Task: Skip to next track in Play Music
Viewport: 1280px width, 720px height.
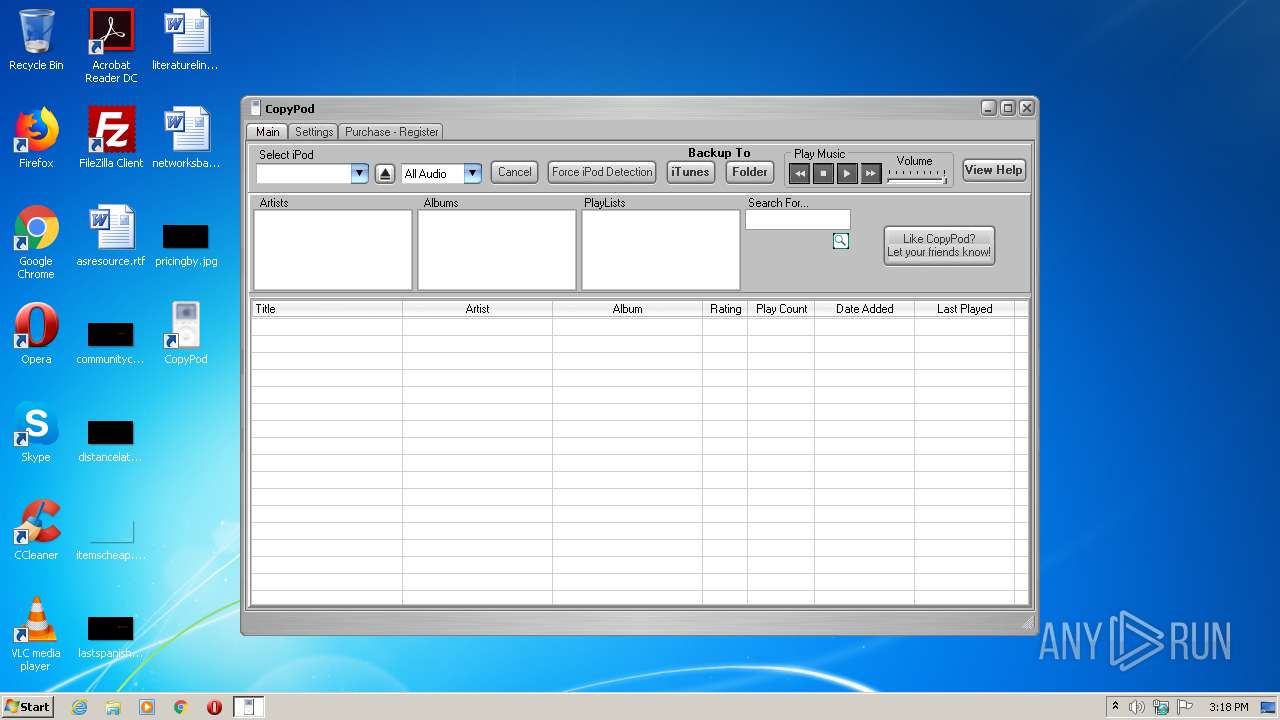Action: [x=871, y=174]
